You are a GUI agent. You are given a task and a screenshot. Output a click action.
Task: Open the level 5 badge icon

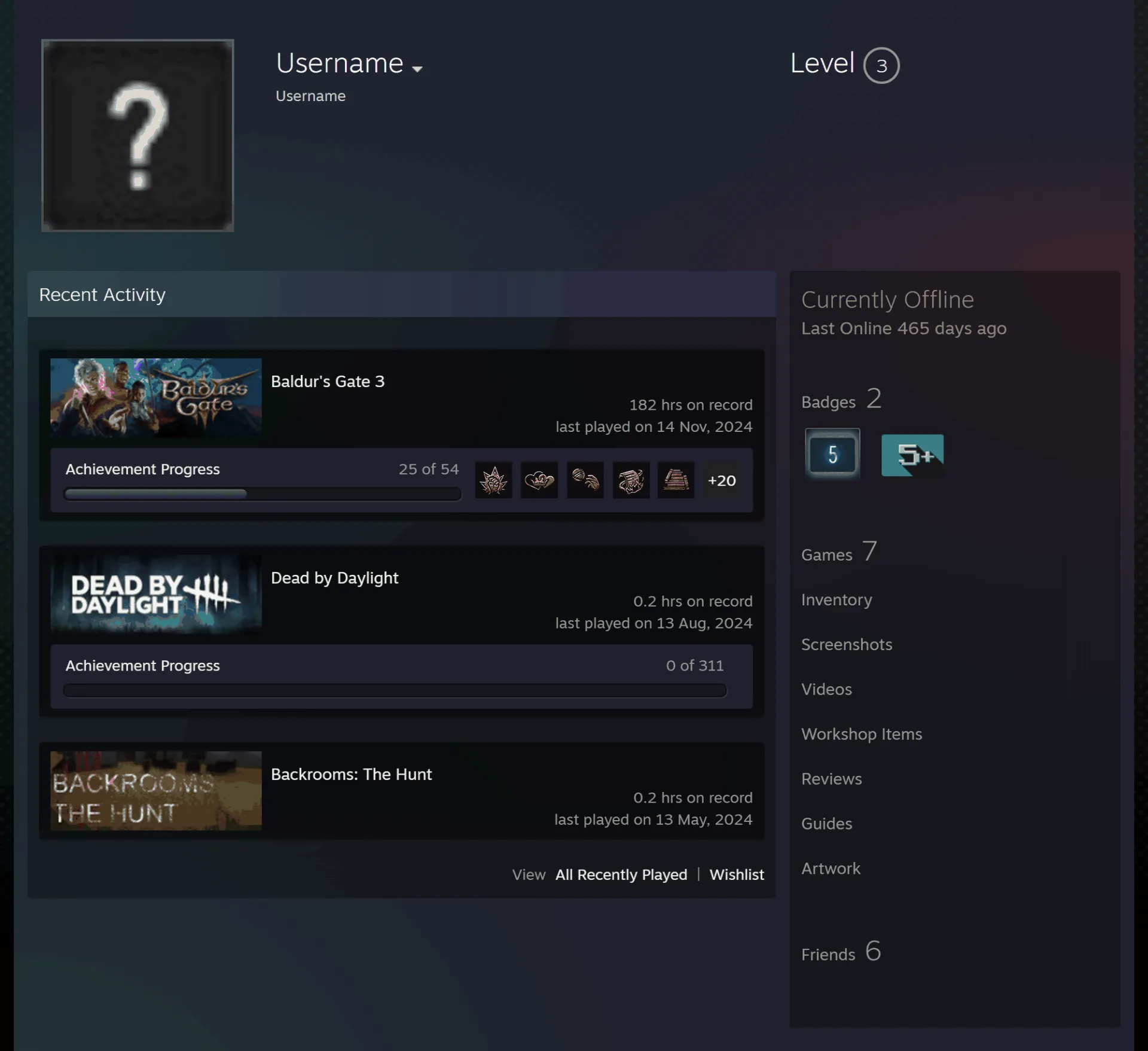point(832,454)
